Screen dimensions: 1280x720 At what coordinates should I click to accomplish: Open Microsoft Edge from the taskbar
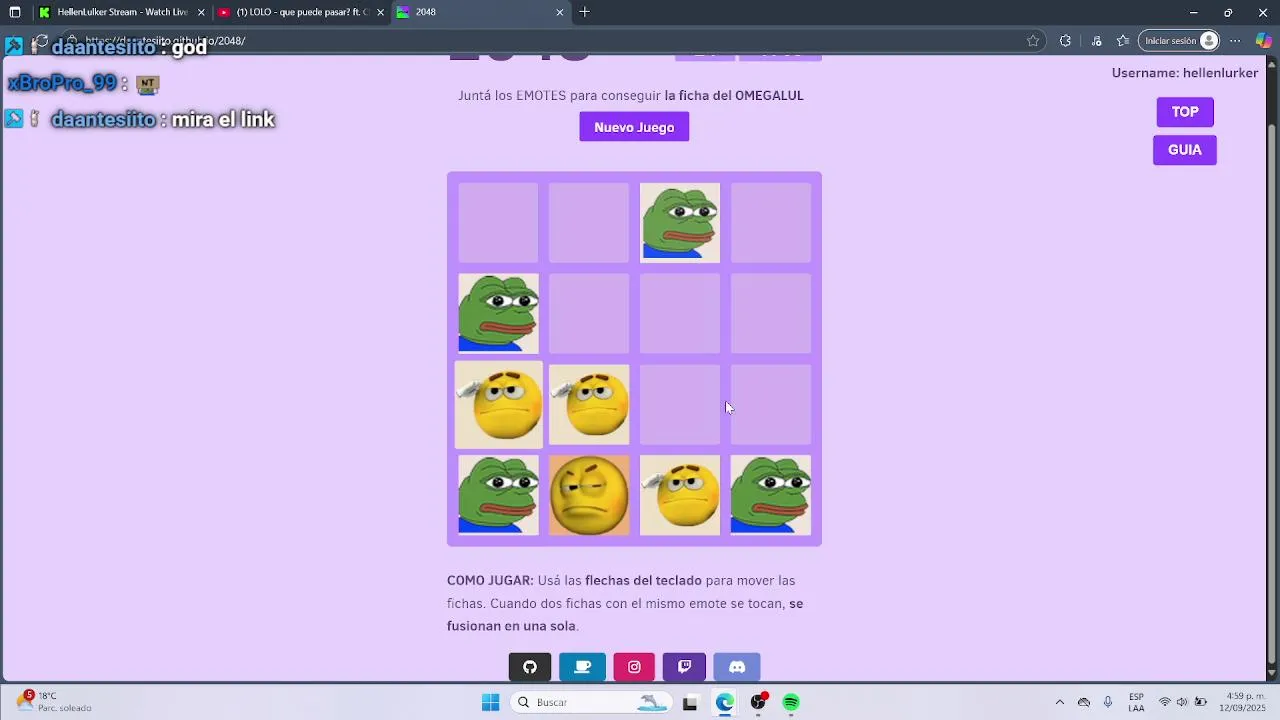724,702
